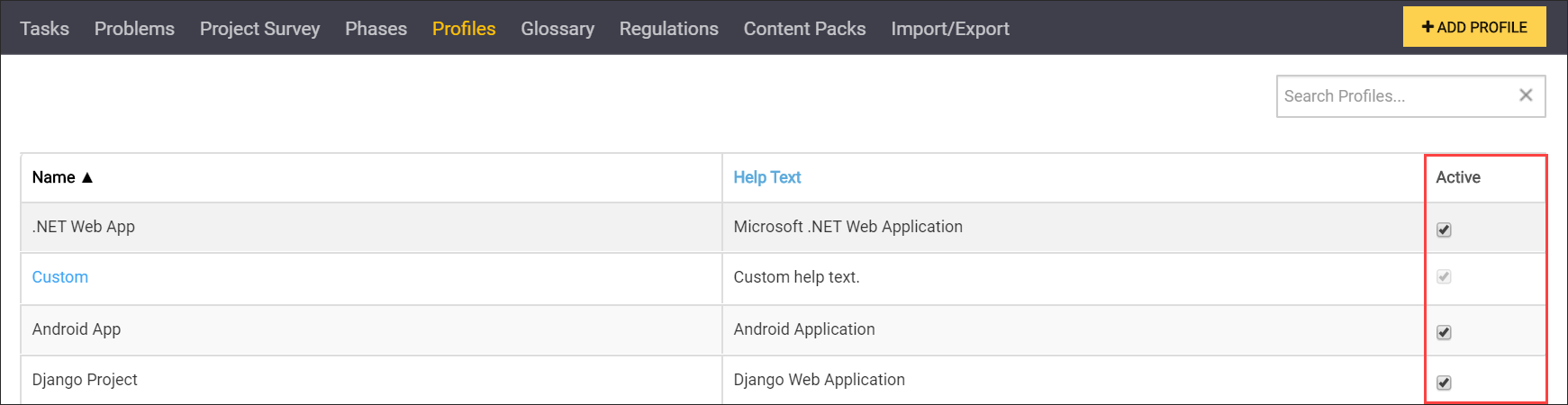Screen dimensions: 1568x405
Task: Go to the Project Survey tab
Action: (259, 29)
